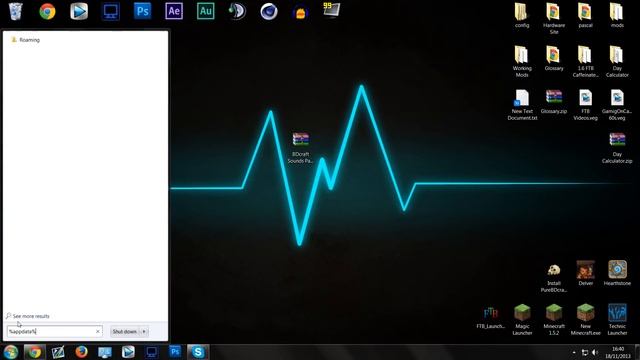Launch the Magic Launcher shortcut

pyautogui.click(x=522, y=320)
